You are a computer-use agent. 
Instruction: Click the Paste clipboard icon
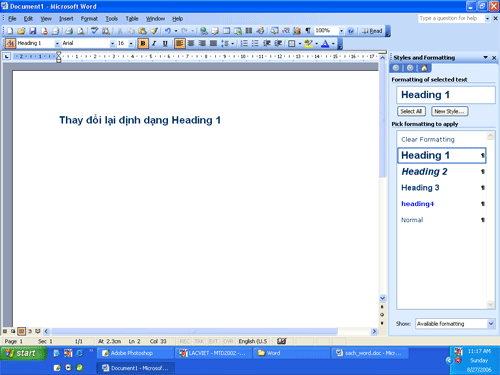143,31
